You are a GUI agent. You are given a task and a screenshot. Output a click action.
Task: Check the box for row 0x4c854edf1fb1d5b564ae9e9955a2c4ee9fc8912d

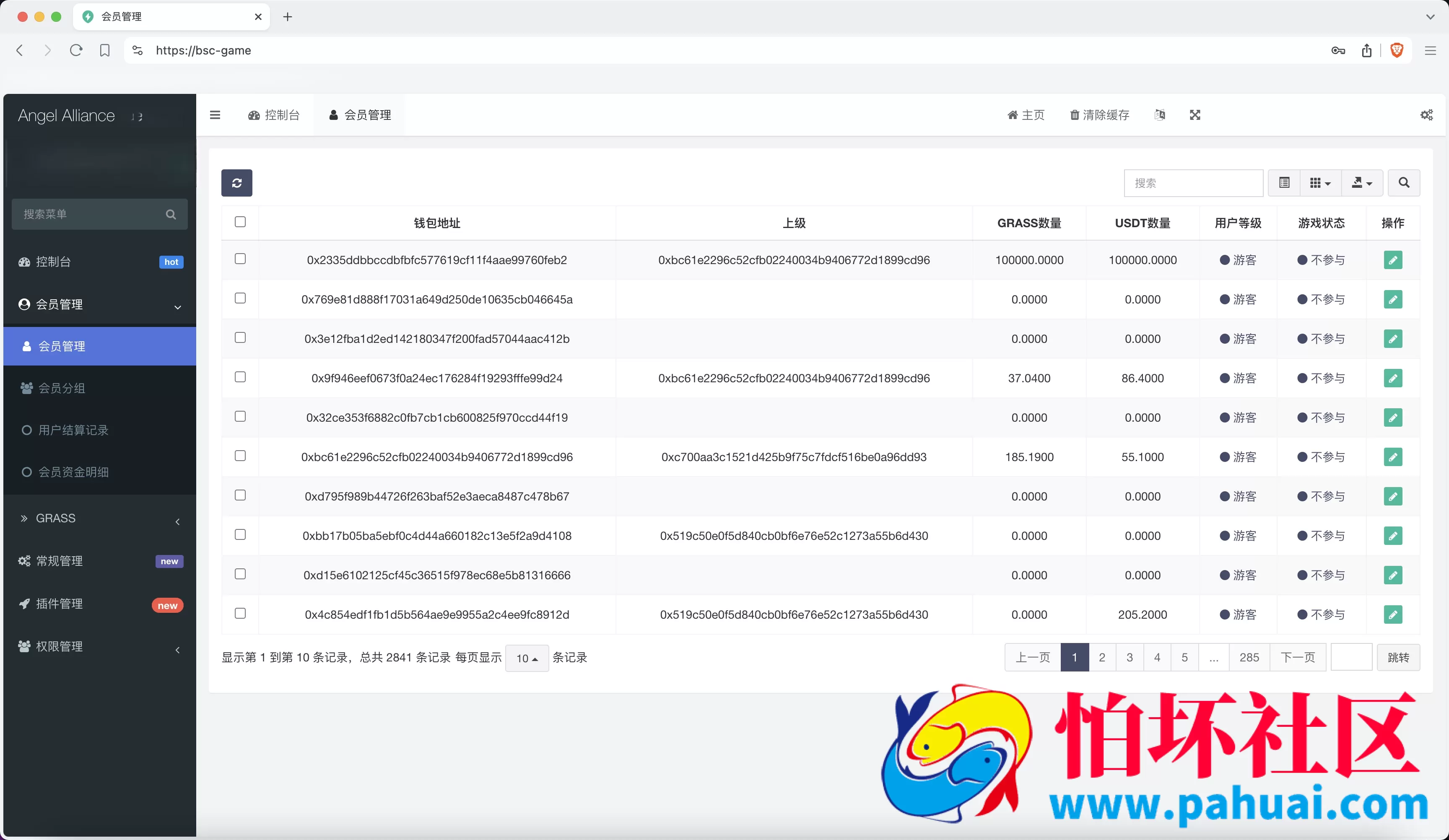tap(240, 614)
